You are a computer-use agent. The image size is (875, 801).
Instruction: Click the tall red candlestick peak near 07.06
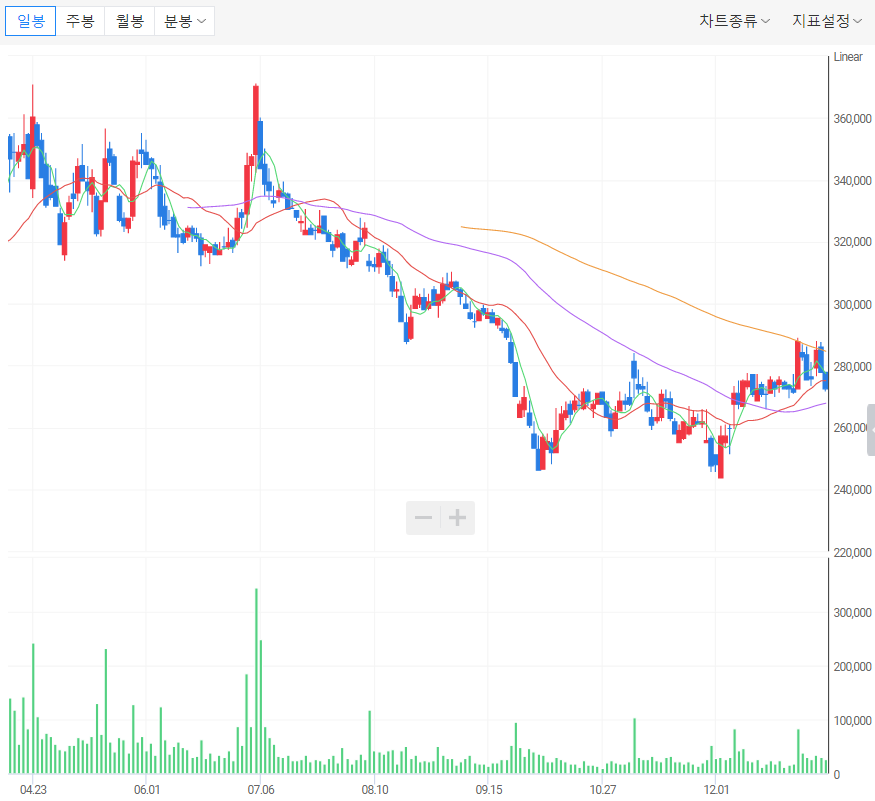256,120
